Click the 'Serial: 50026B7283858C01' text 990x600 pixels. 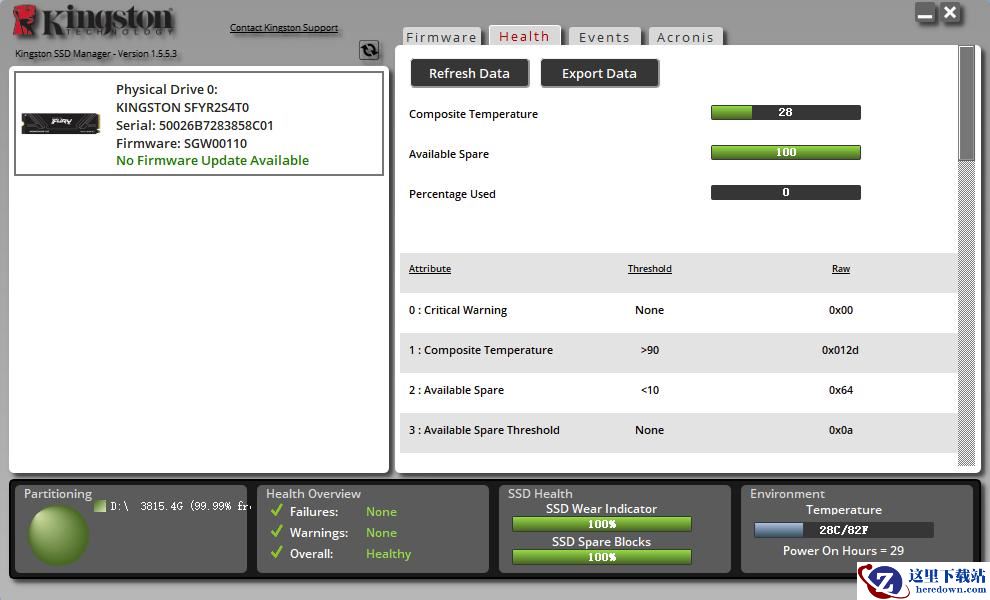(x=194, y=125)
